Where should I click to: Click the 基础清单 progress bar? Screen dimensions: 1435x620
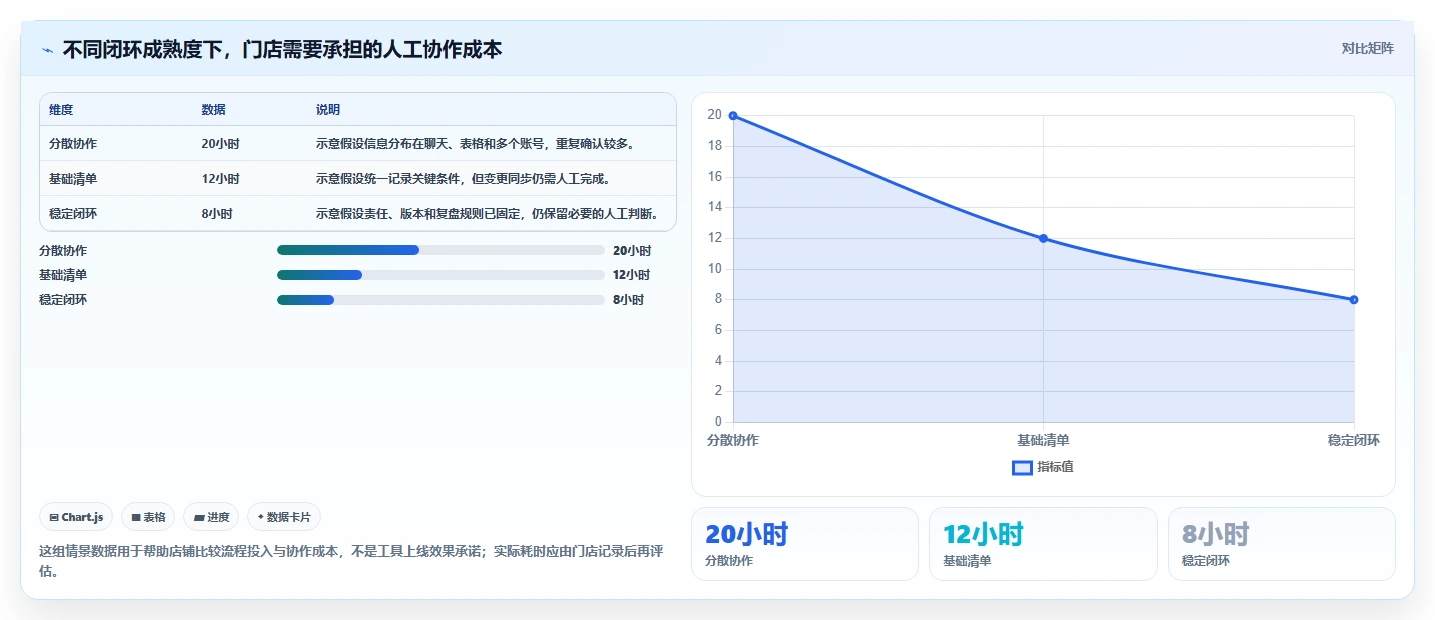pos(440,275)
